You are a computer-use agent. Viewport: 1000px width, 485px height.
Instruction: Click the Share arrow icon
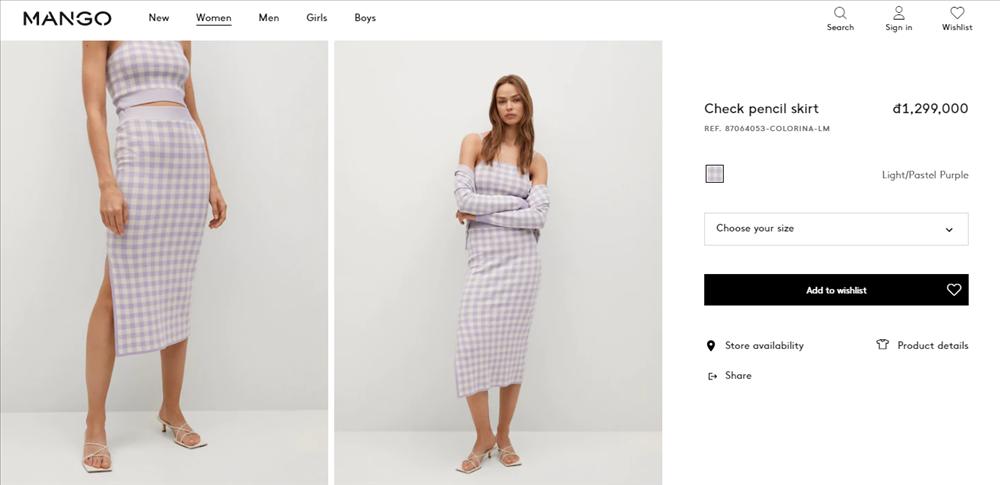pos(712,376)
